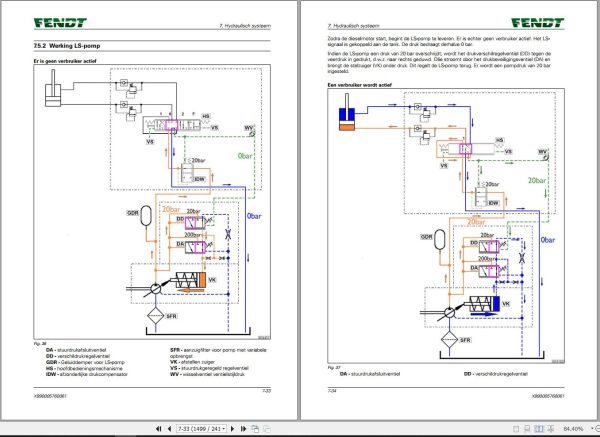Click 'Fig. 36' caption under left diagram

[38, 344]
